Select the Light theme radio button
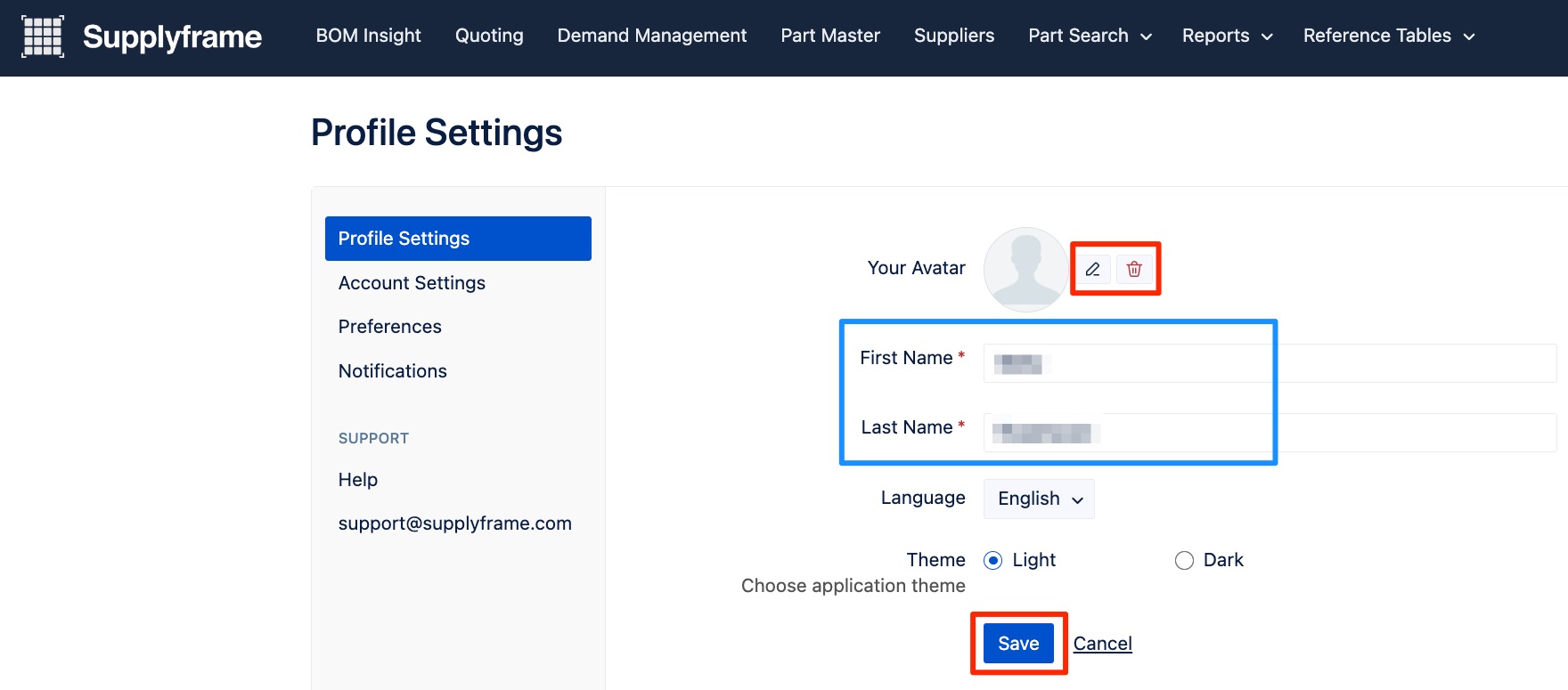The image size is (1568, 690). coord(992,560)
